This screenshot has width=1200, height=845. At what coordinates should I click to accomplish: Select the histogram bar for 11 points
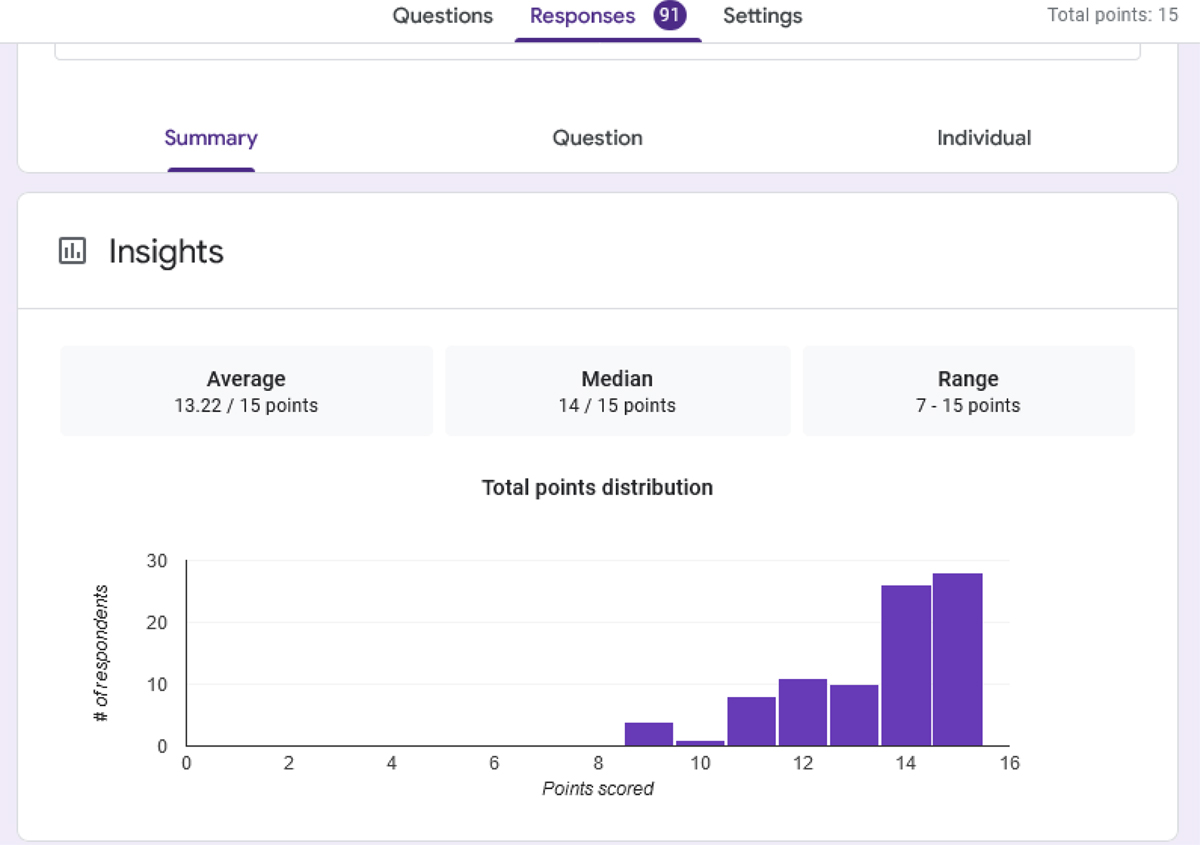[x=752, y=721]
